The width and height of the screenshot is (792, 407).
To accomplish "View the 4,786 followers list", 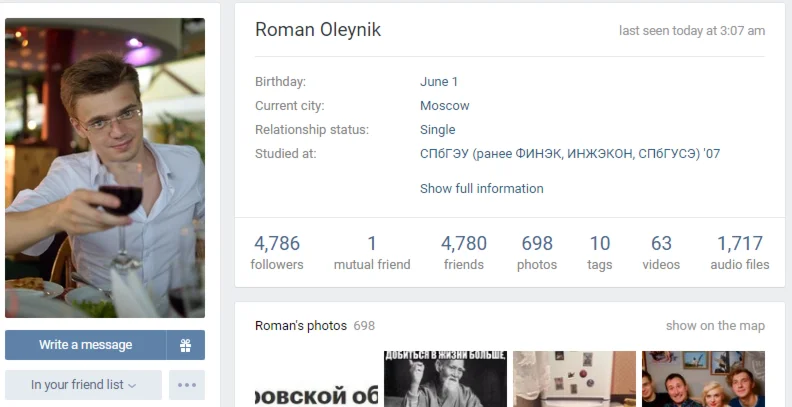I will (x=277, y=252).
